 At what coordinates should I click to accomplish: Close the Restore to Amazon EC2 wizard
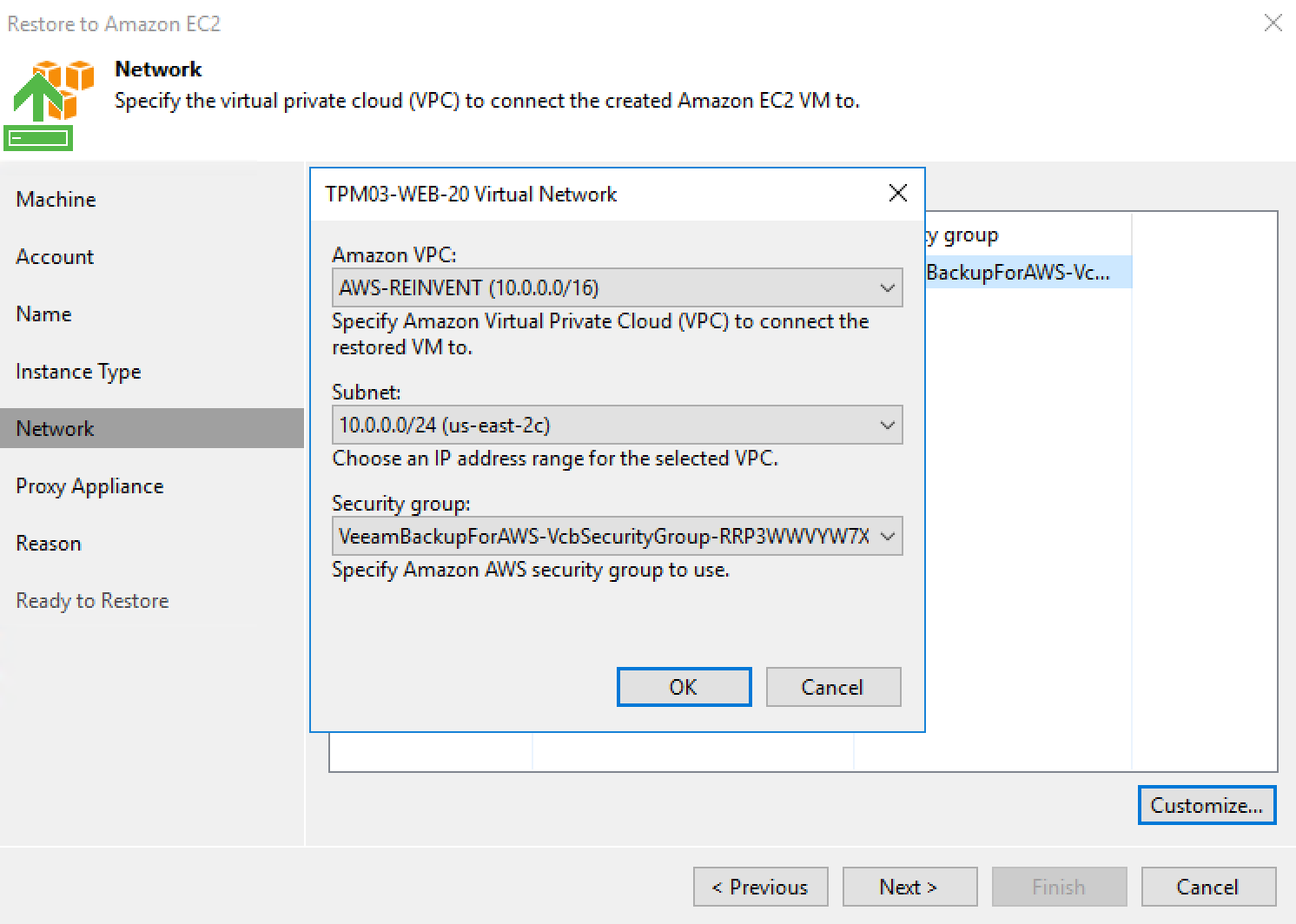click(1273, 23)
